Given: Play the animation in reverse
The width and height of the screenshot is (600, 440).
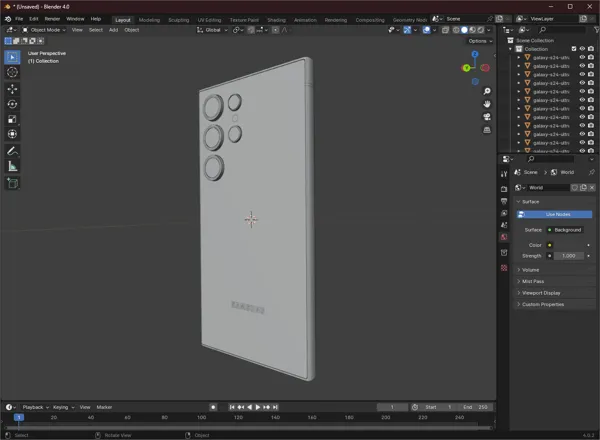Looking at the screenshot, I should point(249,407).
